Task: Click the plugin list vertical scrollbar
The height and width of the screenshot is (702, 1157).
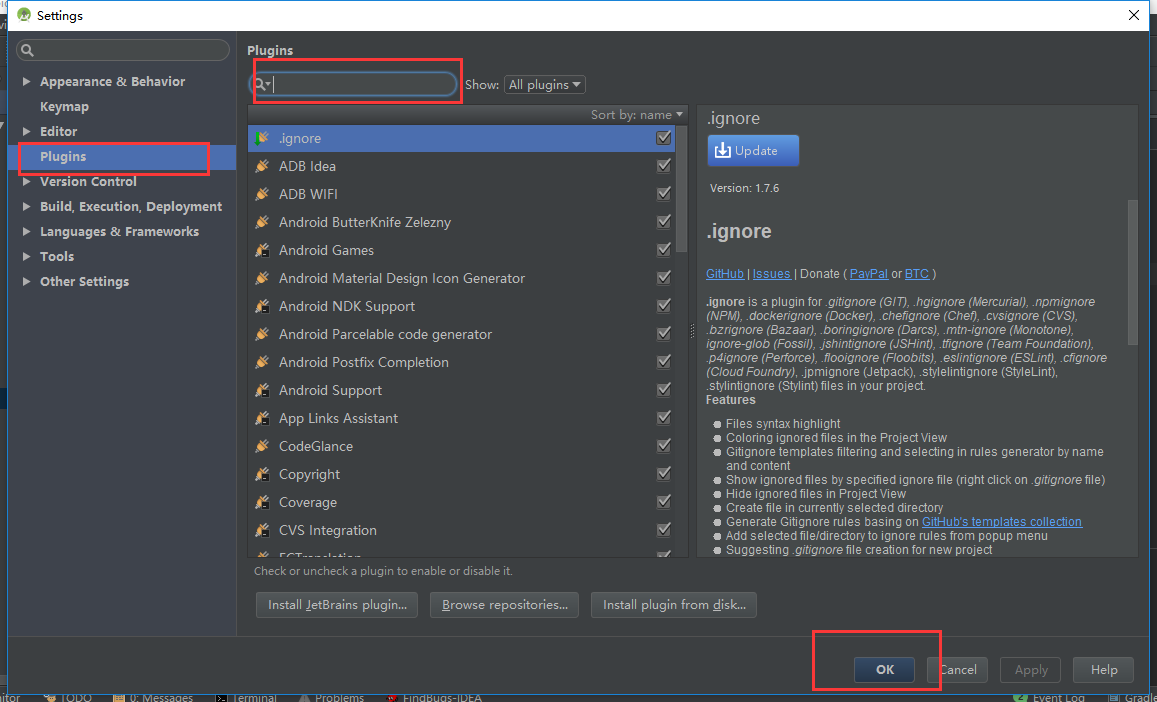Action: tap(682, 188)
